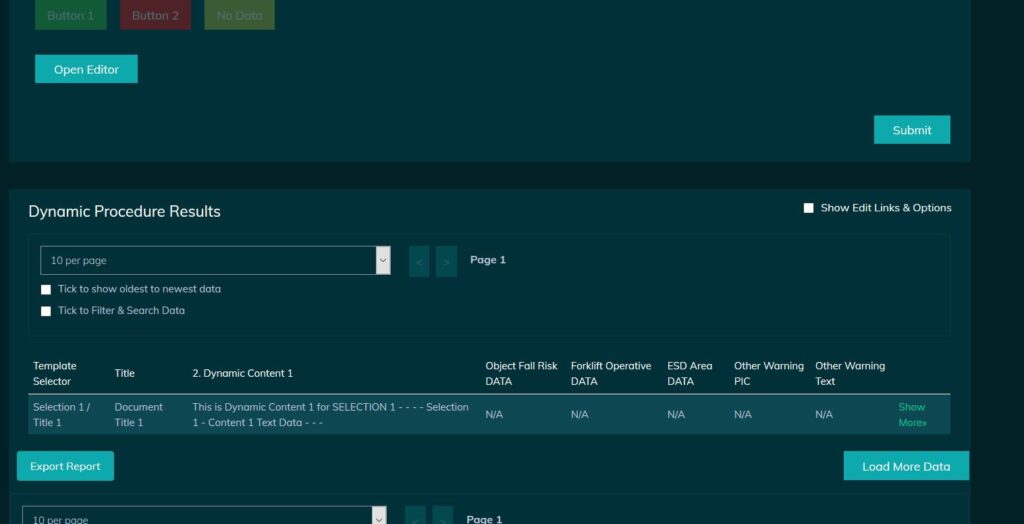The height and width of the screenshot is (524, 1024).
Task: Click the next page arrow in the bottom pagination
Action: (x=442, y=517)
